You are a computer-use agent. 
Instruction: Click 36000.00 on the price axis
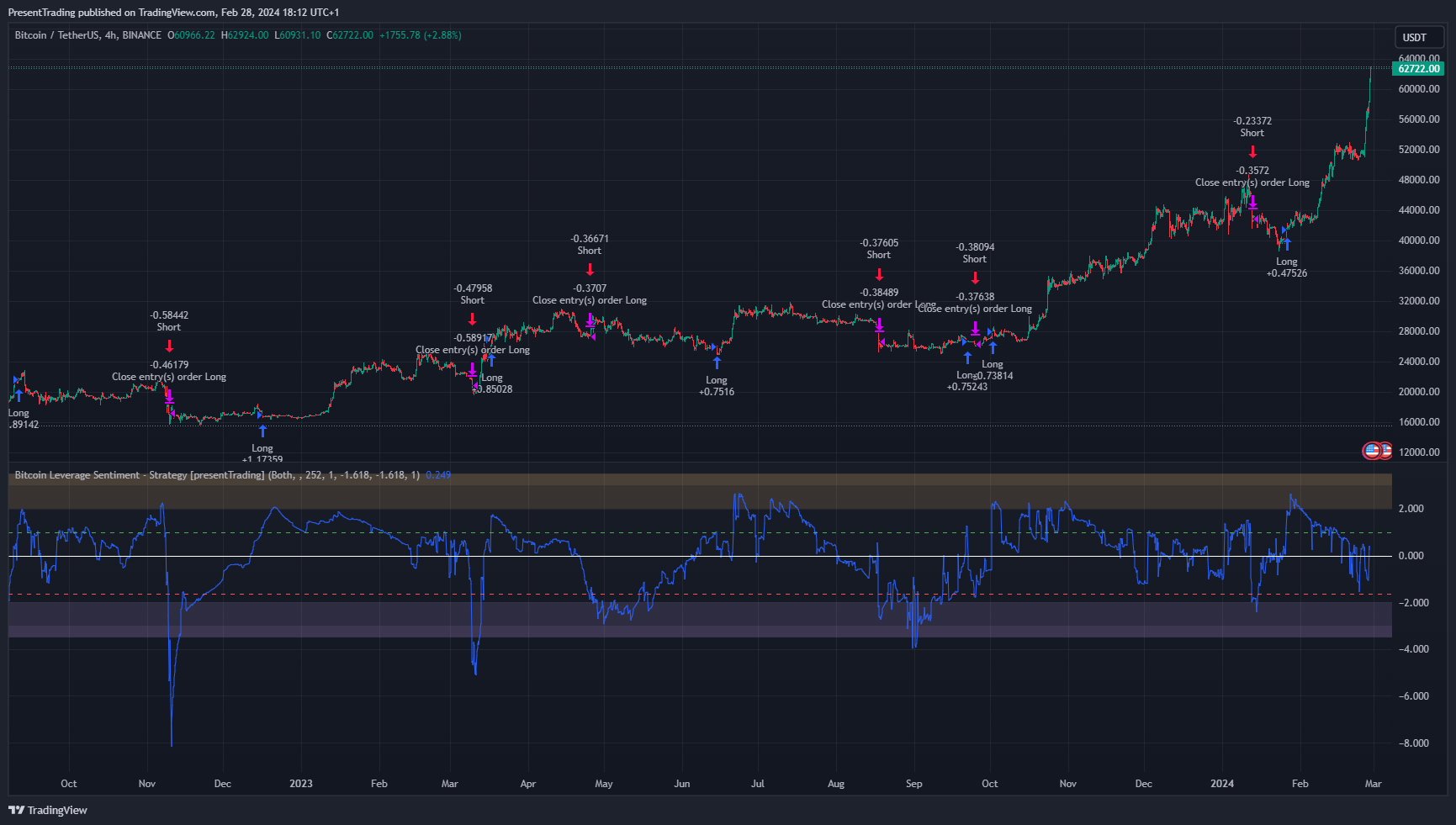(1419, 271)
